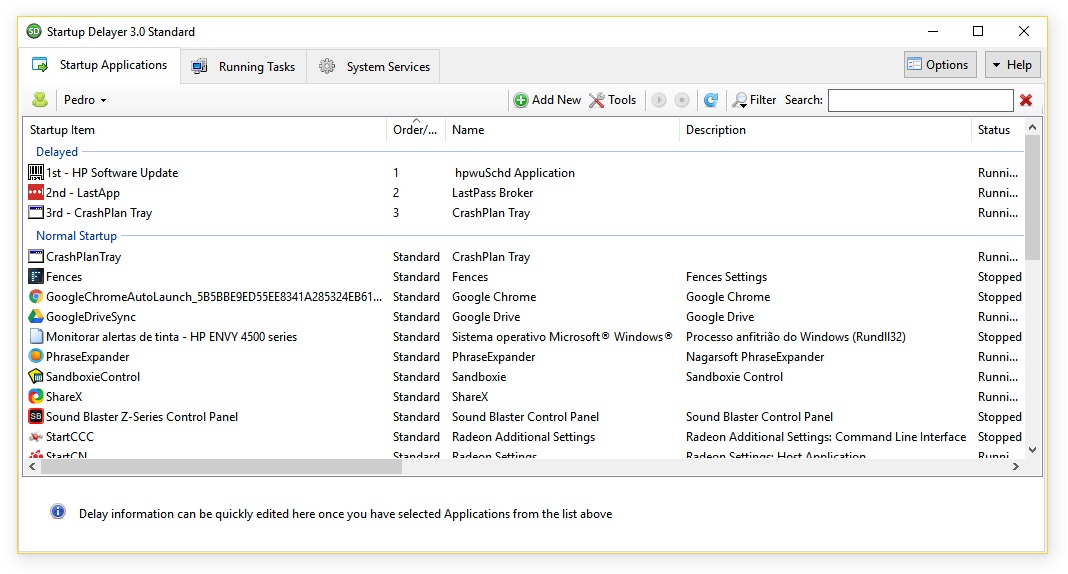Switch to the Running Tasks tab
Image resolution: width=1068 pixels, height=574 pixels.
coord(244,67)
